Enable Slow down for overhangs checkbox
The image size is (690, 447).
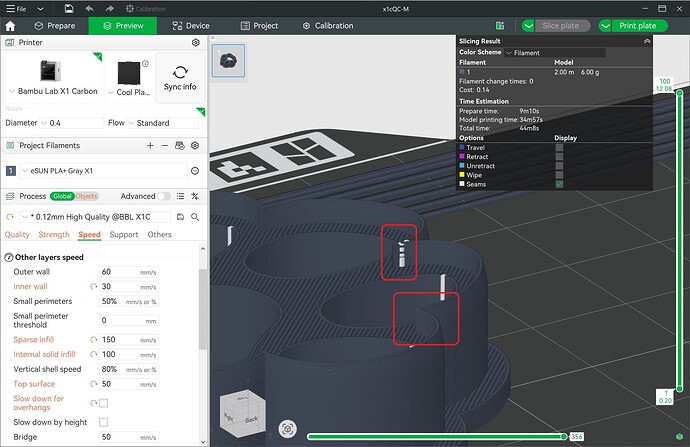pos(103,403)
